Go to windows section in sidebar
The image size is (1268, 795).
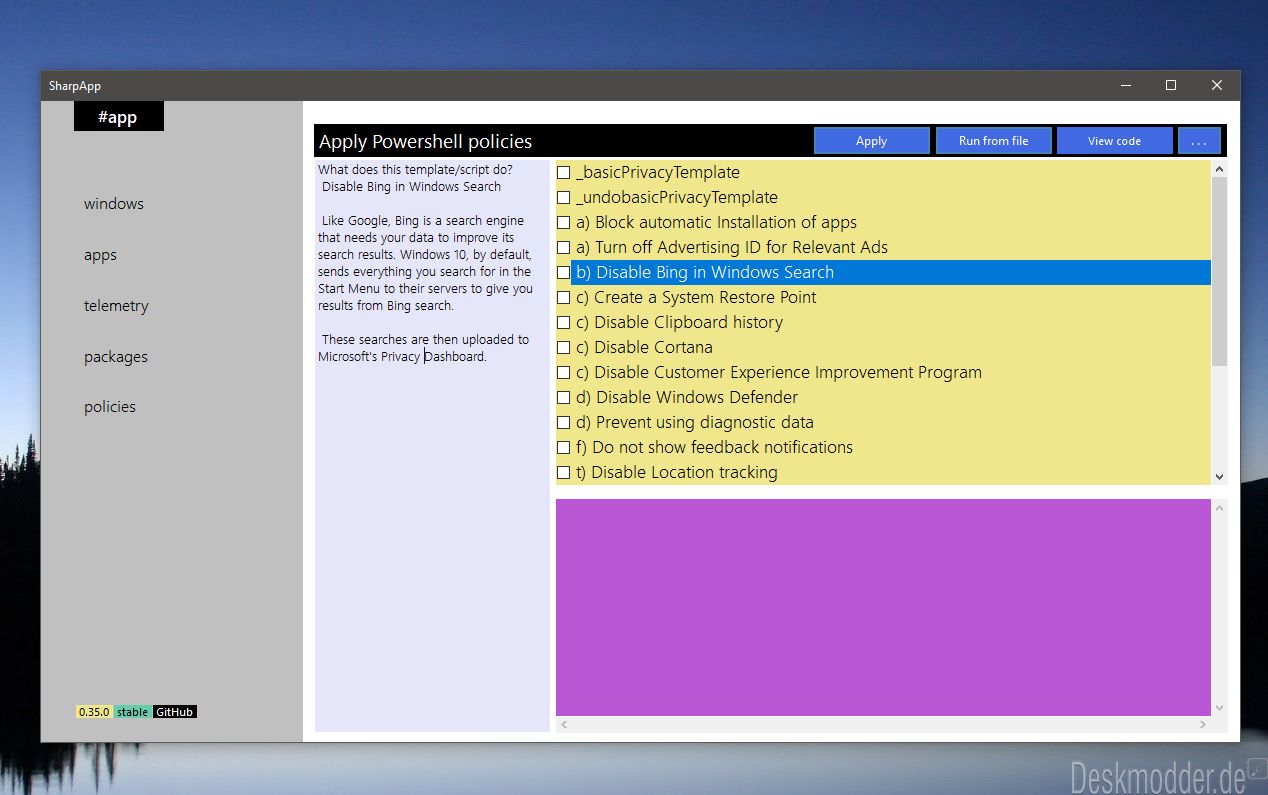(114, 204)
